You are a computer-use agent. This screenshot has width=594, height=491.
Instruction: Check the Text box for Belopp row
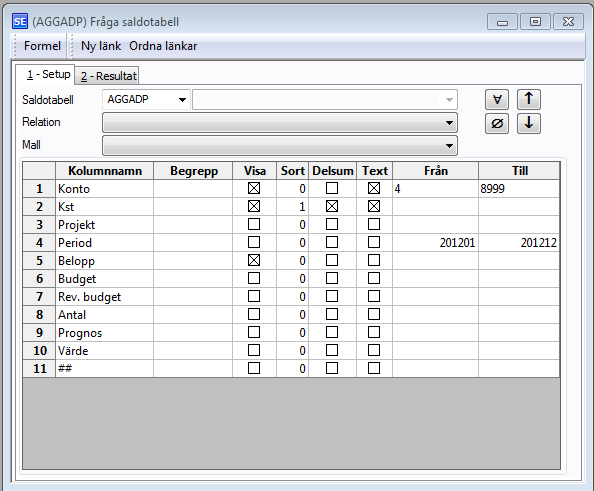(374, 260)
